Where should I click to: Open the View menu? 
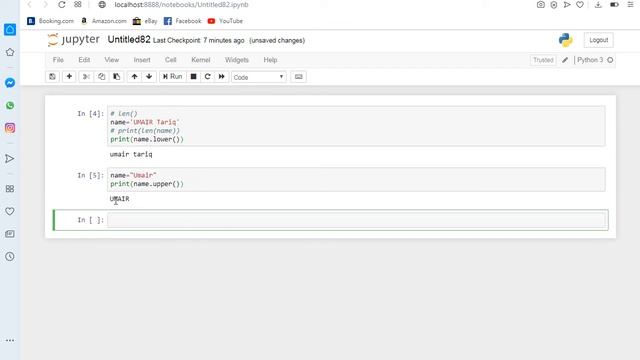(x=111, y=60)
